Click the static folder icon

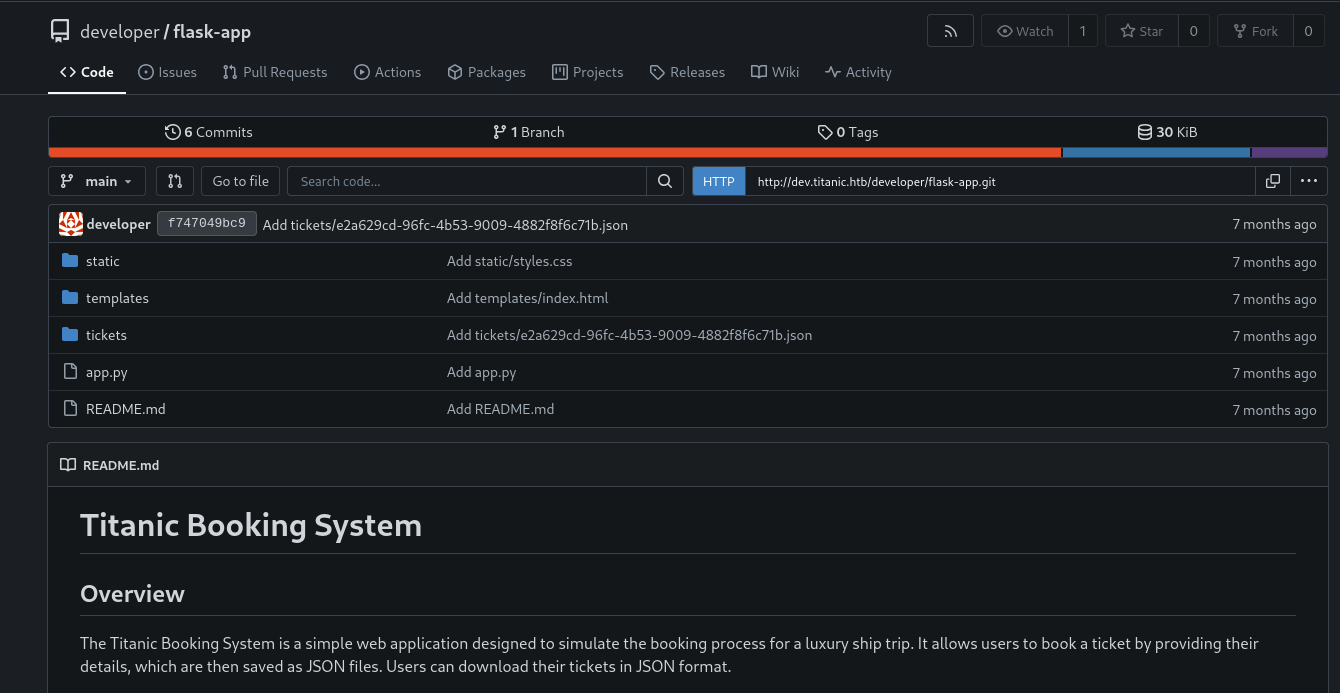70,261
